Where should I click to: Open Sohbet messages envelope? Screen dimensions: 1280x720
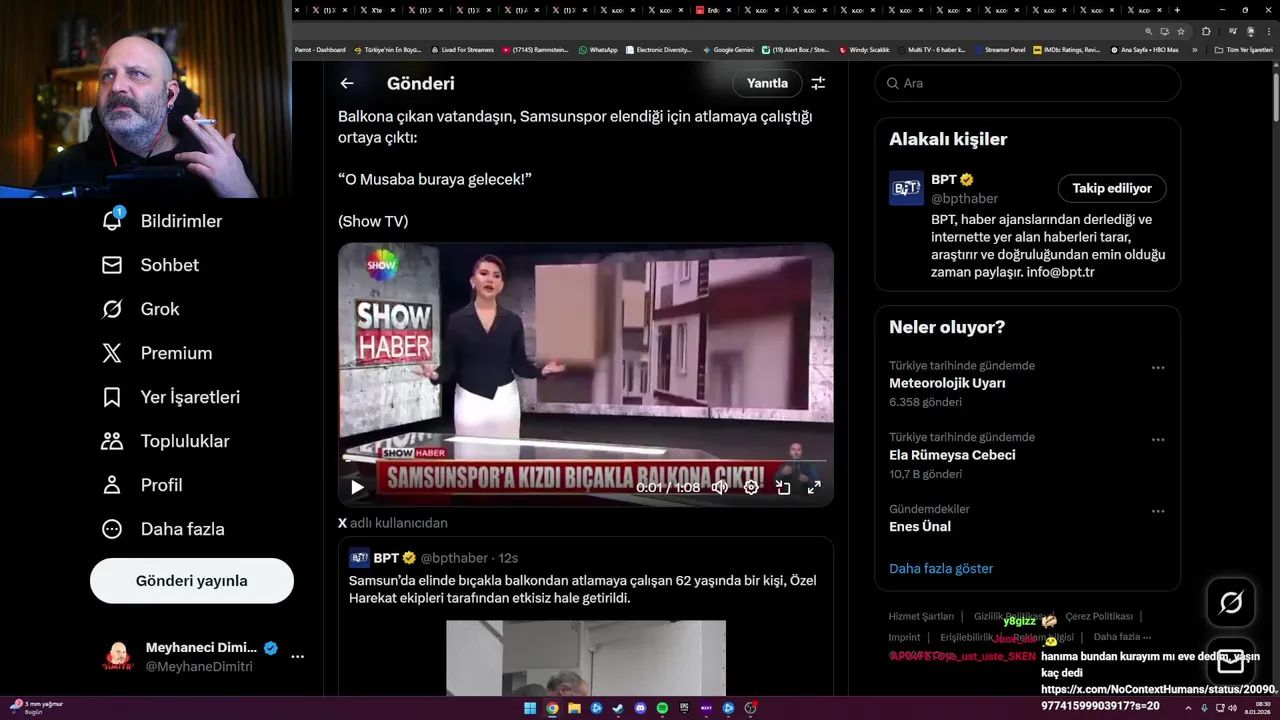pos(112,265)
